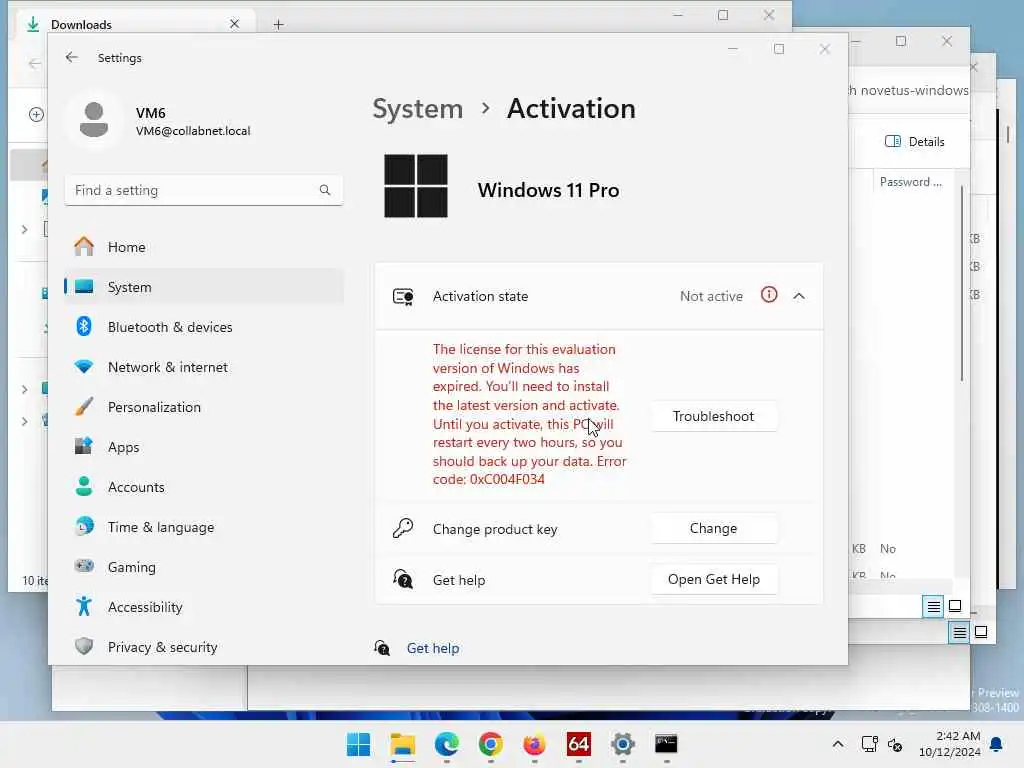
Task: Toggle Details pane in background window
Action: pyautogui.click(x=914, y=142)
